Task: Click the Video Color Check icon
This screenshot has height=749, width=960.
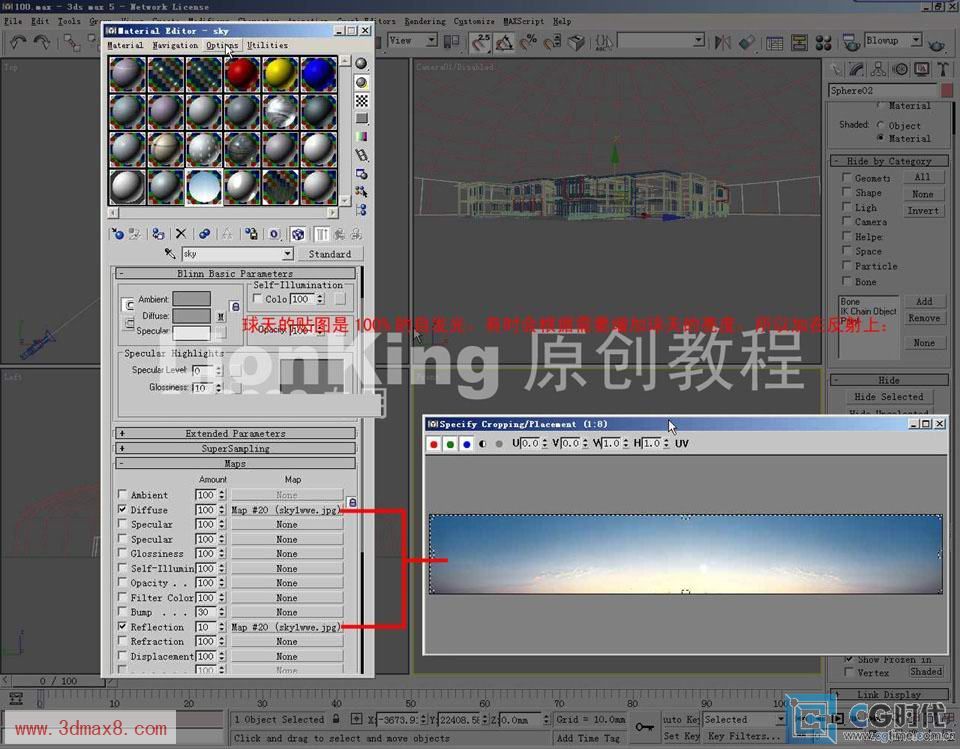Action: click(361, 137)
